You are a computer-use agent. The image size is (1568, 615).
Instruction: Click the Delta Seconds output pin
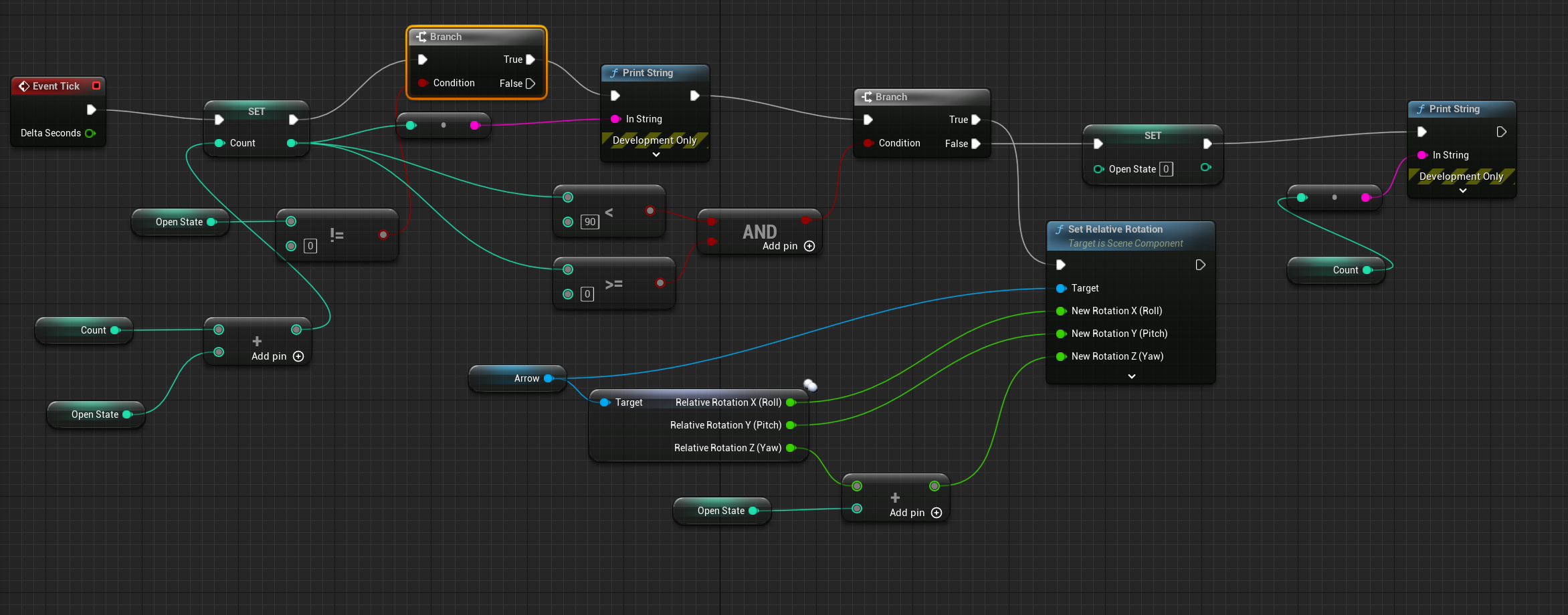coord(90,133)
